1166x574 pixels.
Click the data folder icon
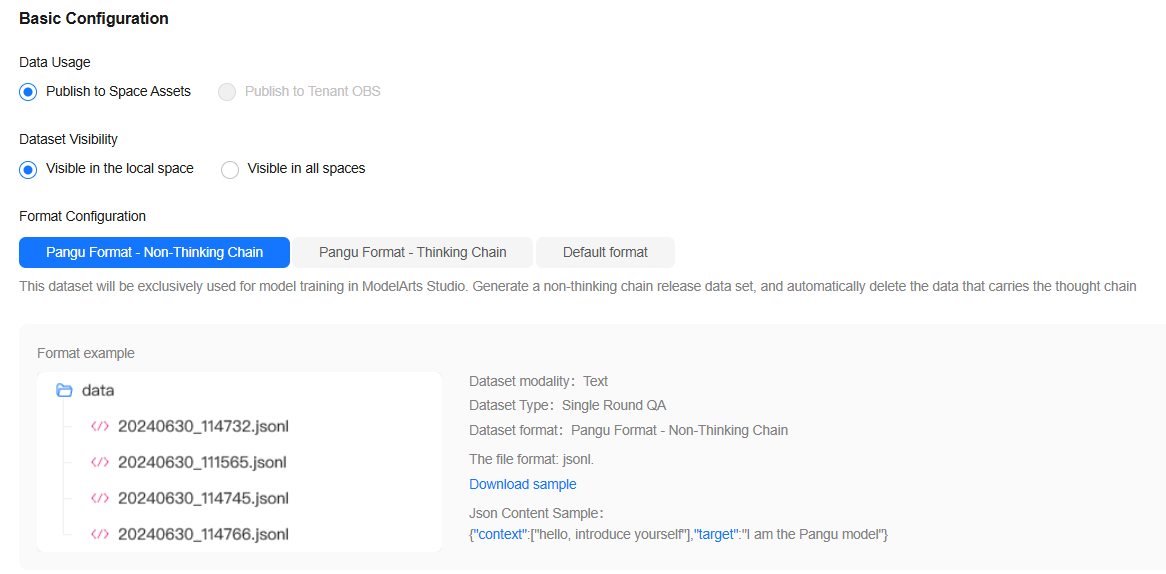point(64,390)
